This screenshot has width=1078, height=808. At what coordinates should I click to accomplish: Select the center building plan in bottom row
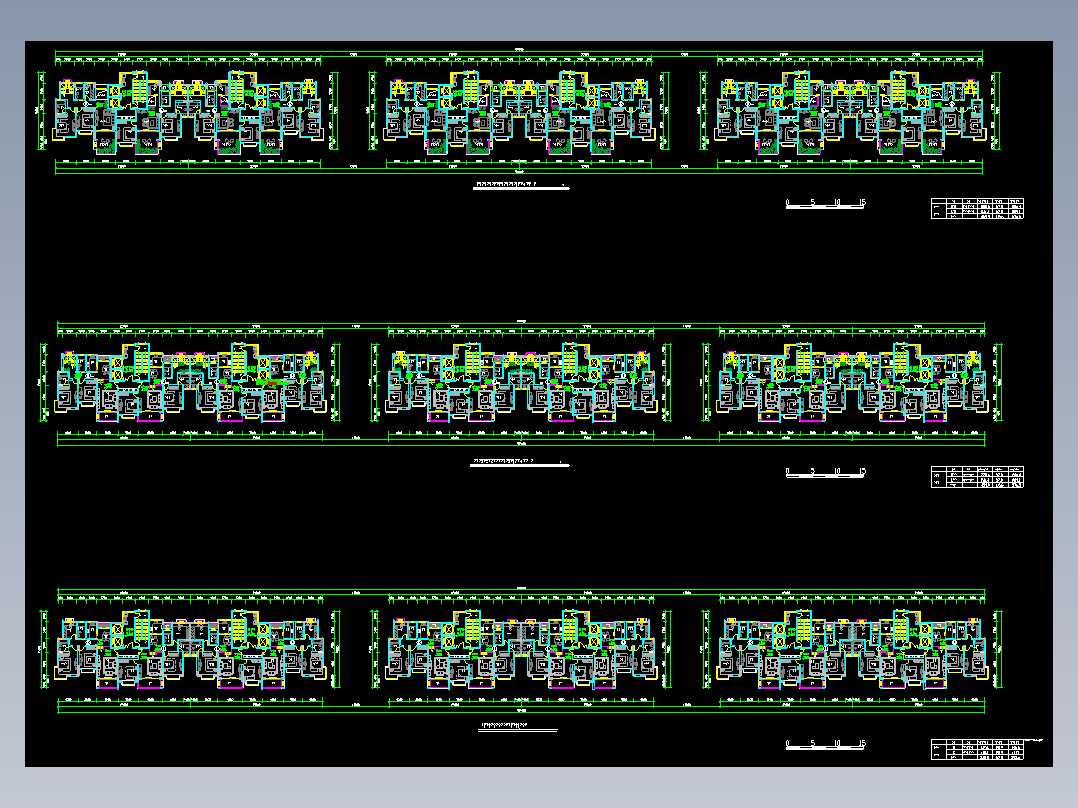(x=521, y=649)
